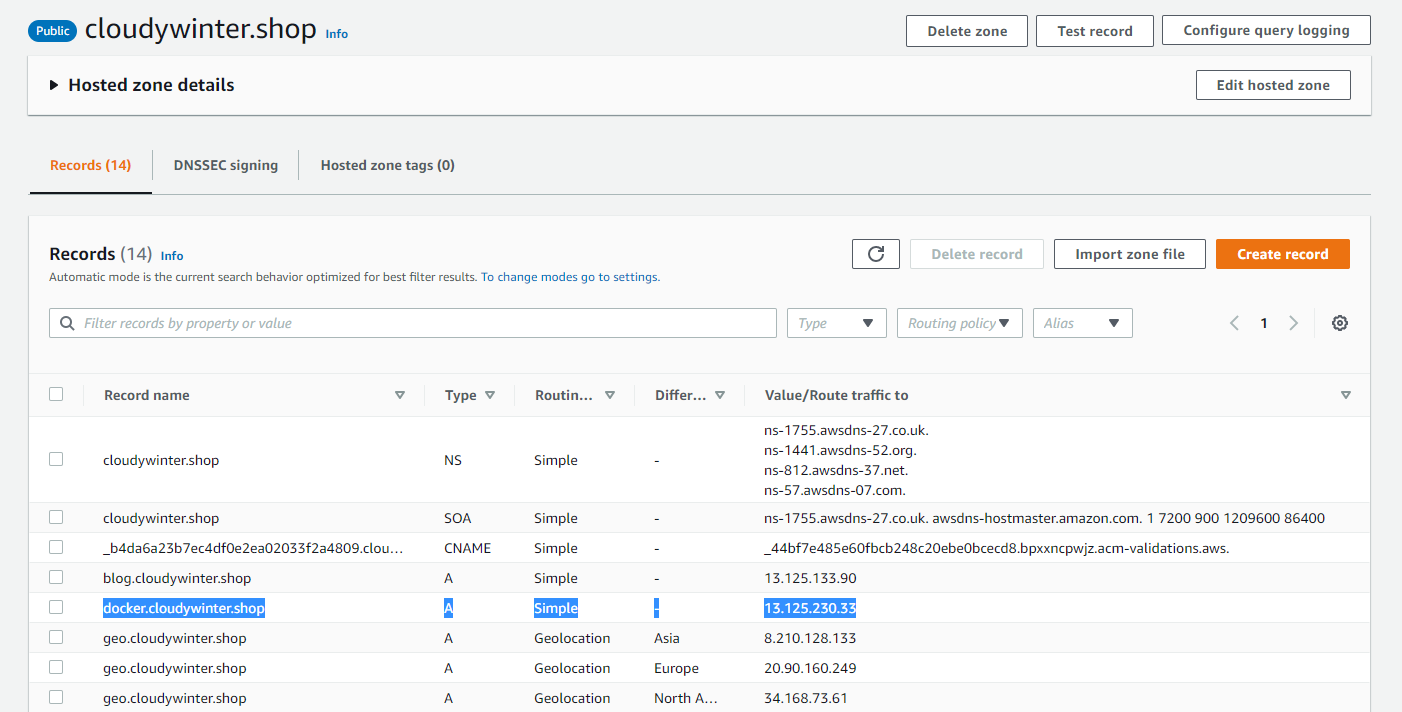Switch to the DNSSEC signing tab
This screenshot has width=1402, height=712.
[x=226, y=165]
